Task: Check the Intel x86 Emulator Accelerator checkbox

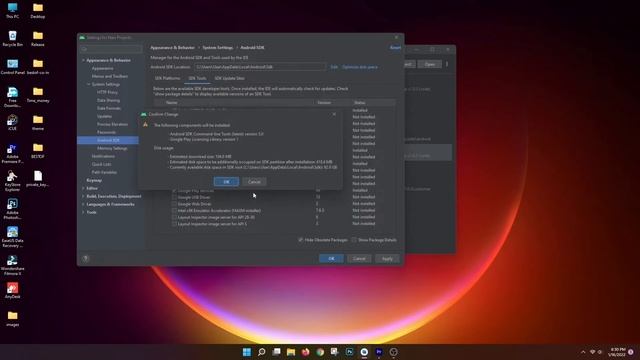Action: [174, 211]
